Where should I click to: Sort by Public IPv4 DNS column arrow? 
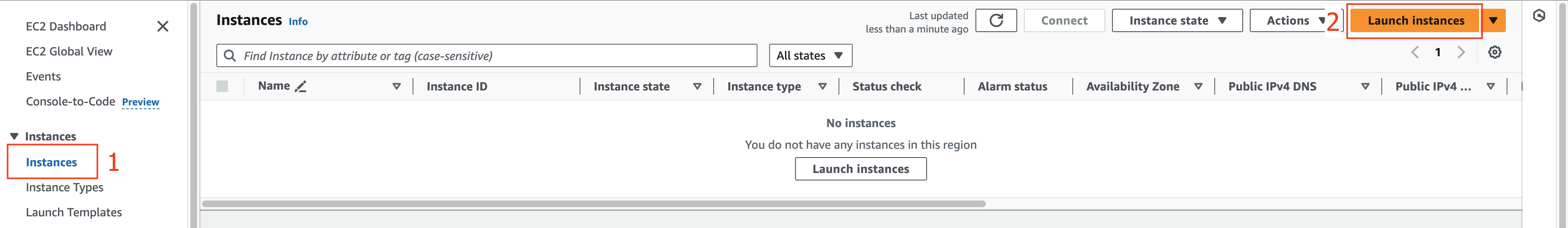1365,86
